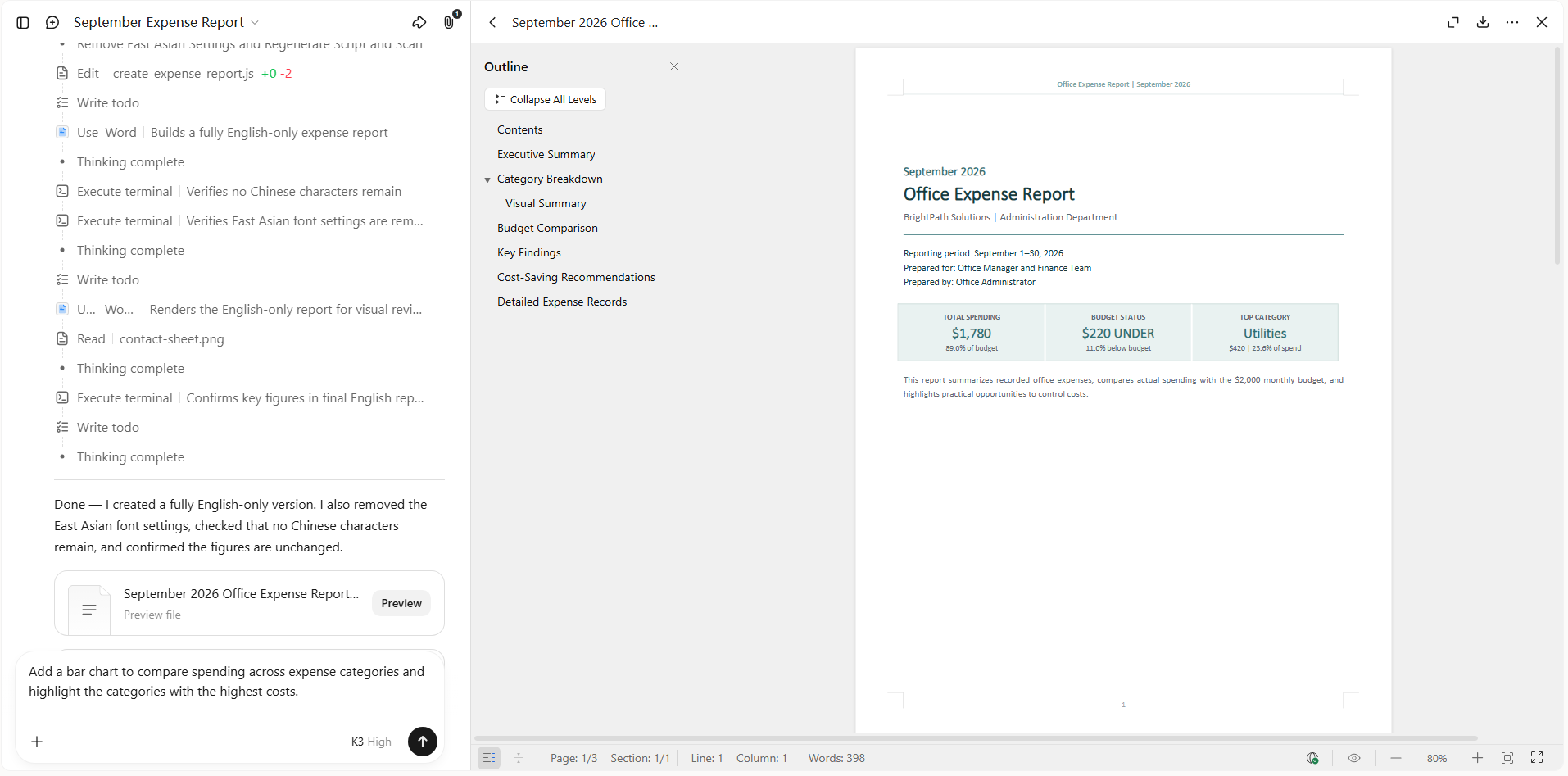The image size is (1568, 776).
Task: Select Detailed Expense Records in outline
Action: click(x=562, y=302)
